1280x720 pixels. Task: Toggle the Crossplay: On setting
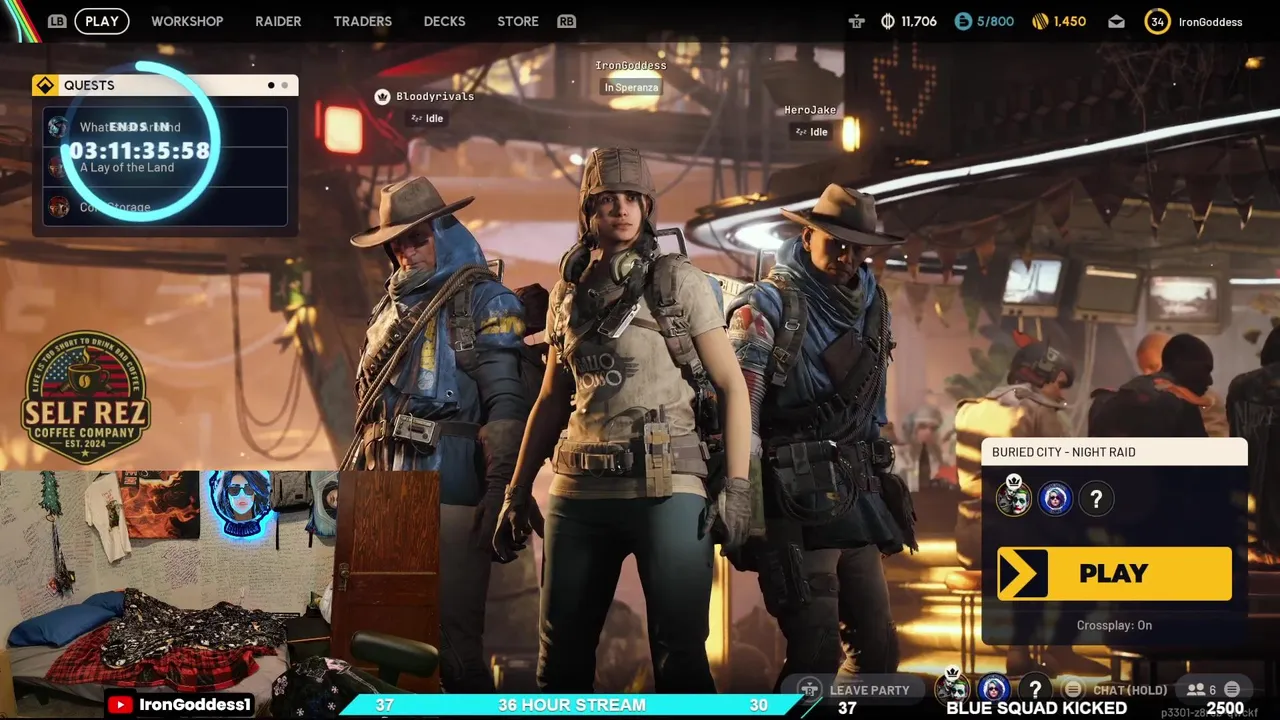tap(1114, 625)
